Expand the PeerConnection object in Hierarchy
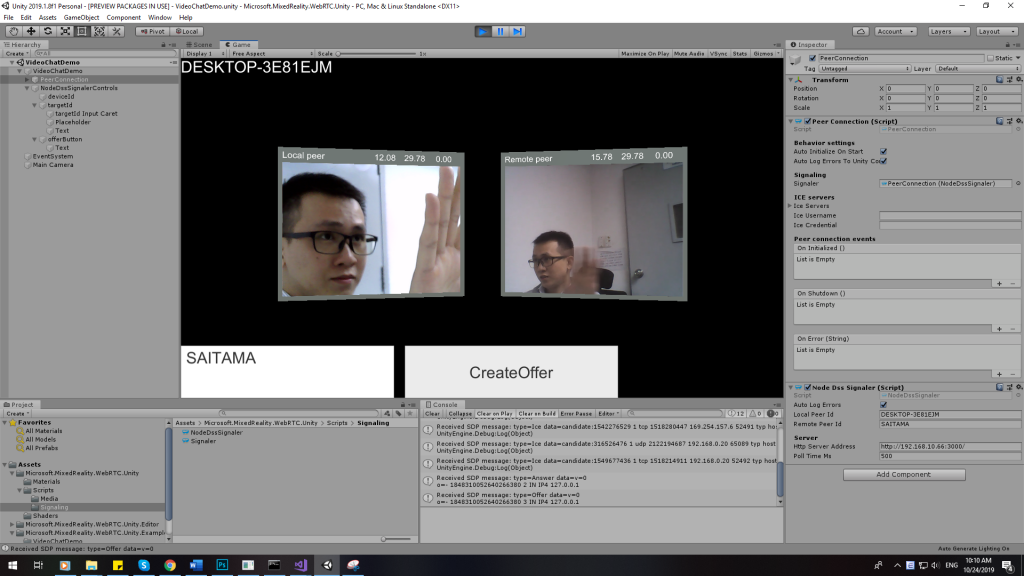1024x576 pixels. click(x=27, y=80)
